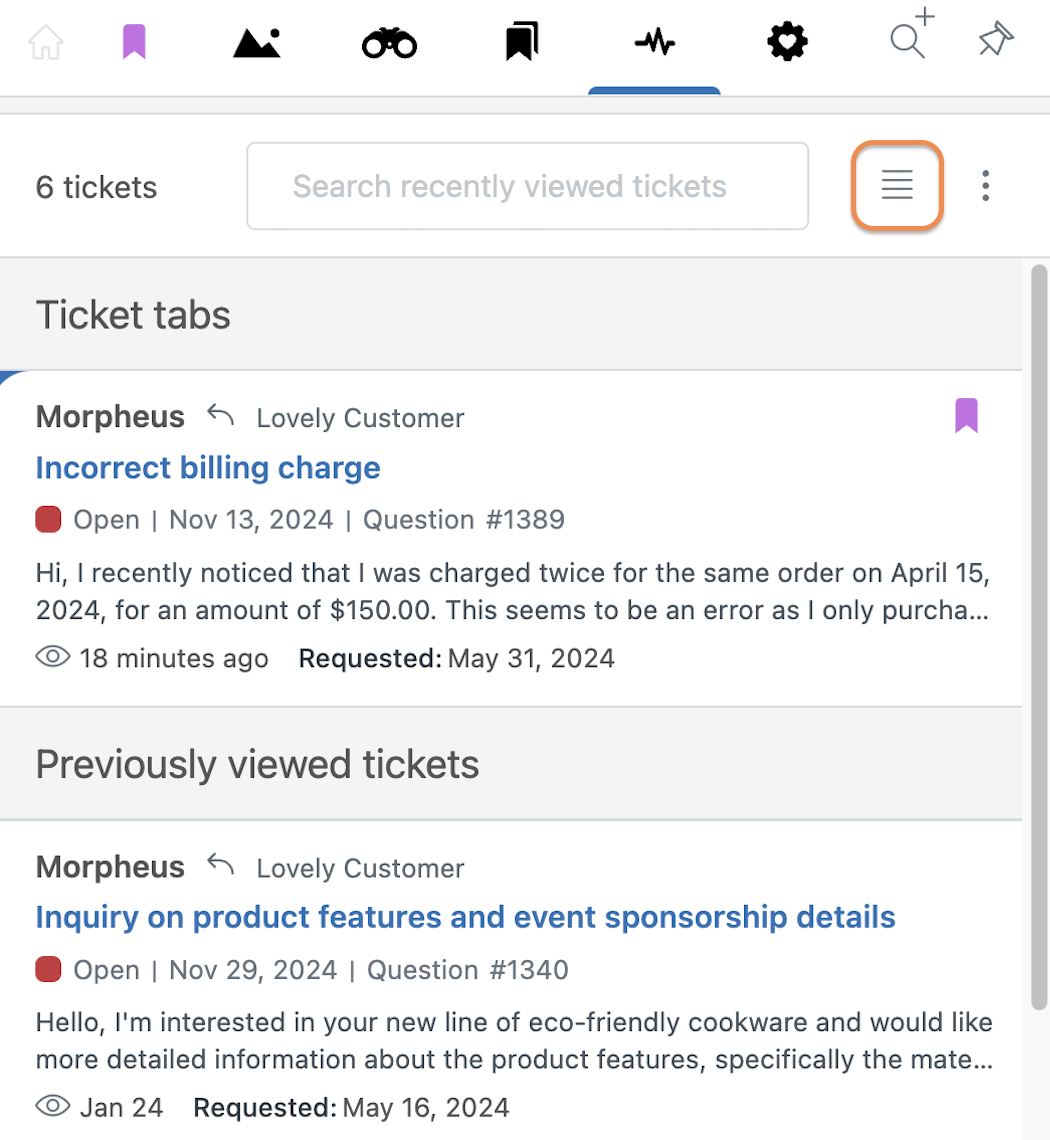Toggle the list view hamburger button

897,185
